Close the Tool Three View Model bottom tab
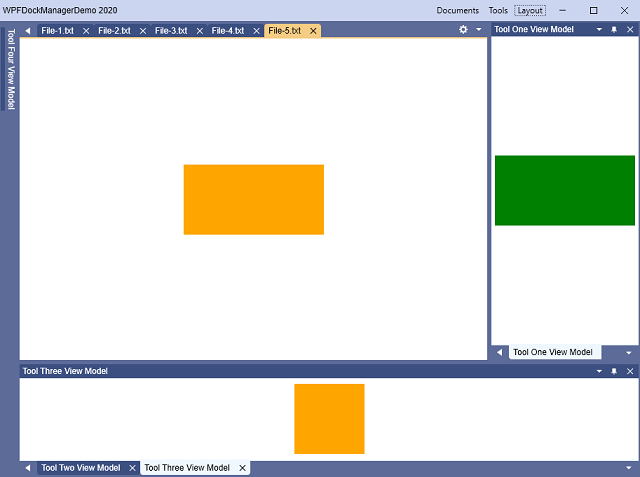This screenshot has width=640, height=477. tap(242, 468)
